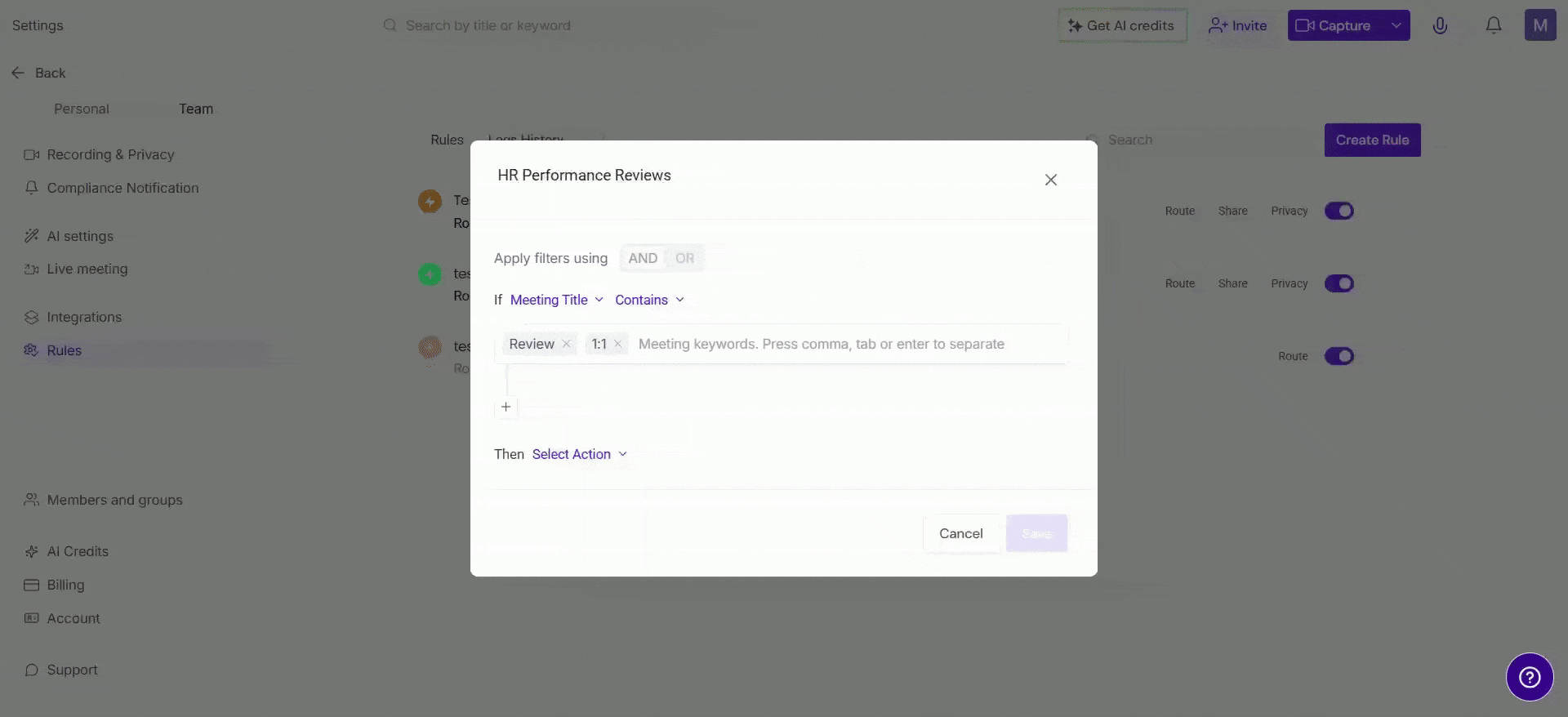Click the Support chat icon
This screenshot has width=1568, height=717.
click(32, 670)
